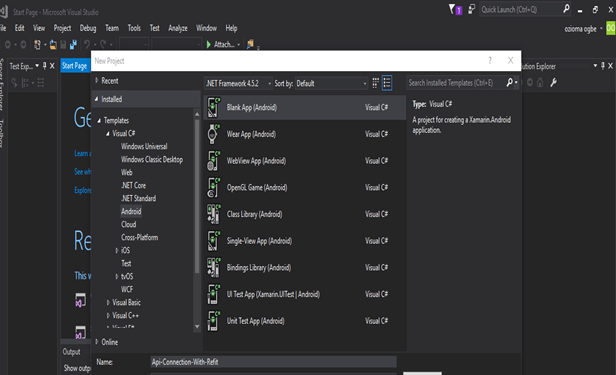The height and width of the screenshot is (375, 616).
Task: Select the Blank App (Android) template icon
Action: pyautogui.click(x=213, y=108)
